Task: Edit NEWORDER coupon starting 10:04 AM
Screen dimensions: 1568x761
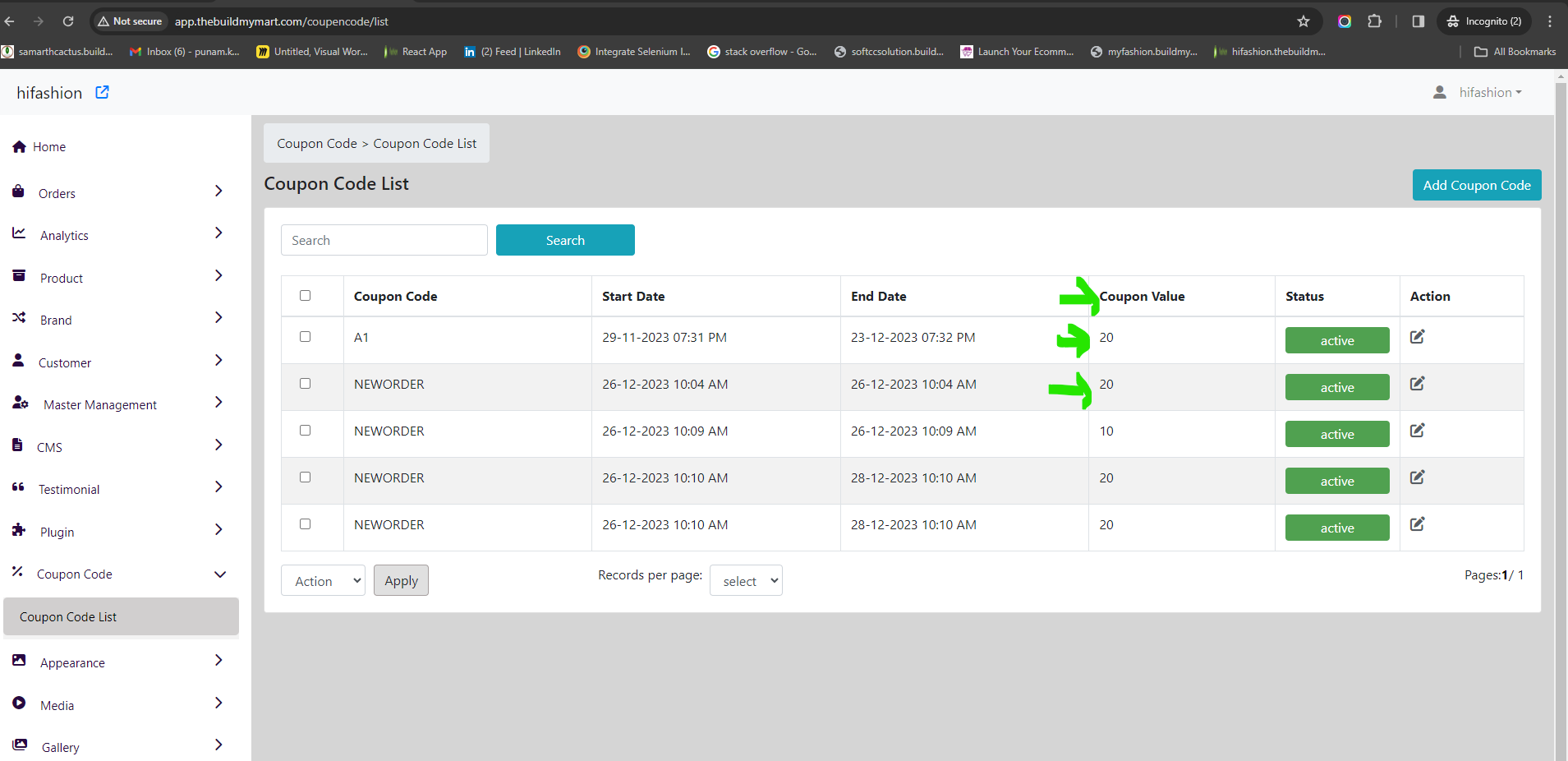Action: (1418, 383)
